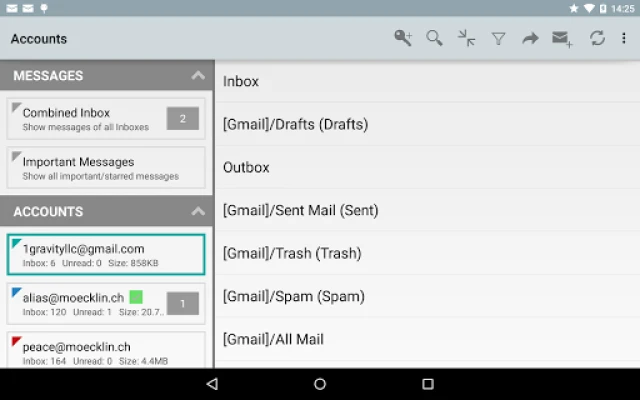Open Important Messages
This screenshot has width=640, height=400.
click(106, 168)
